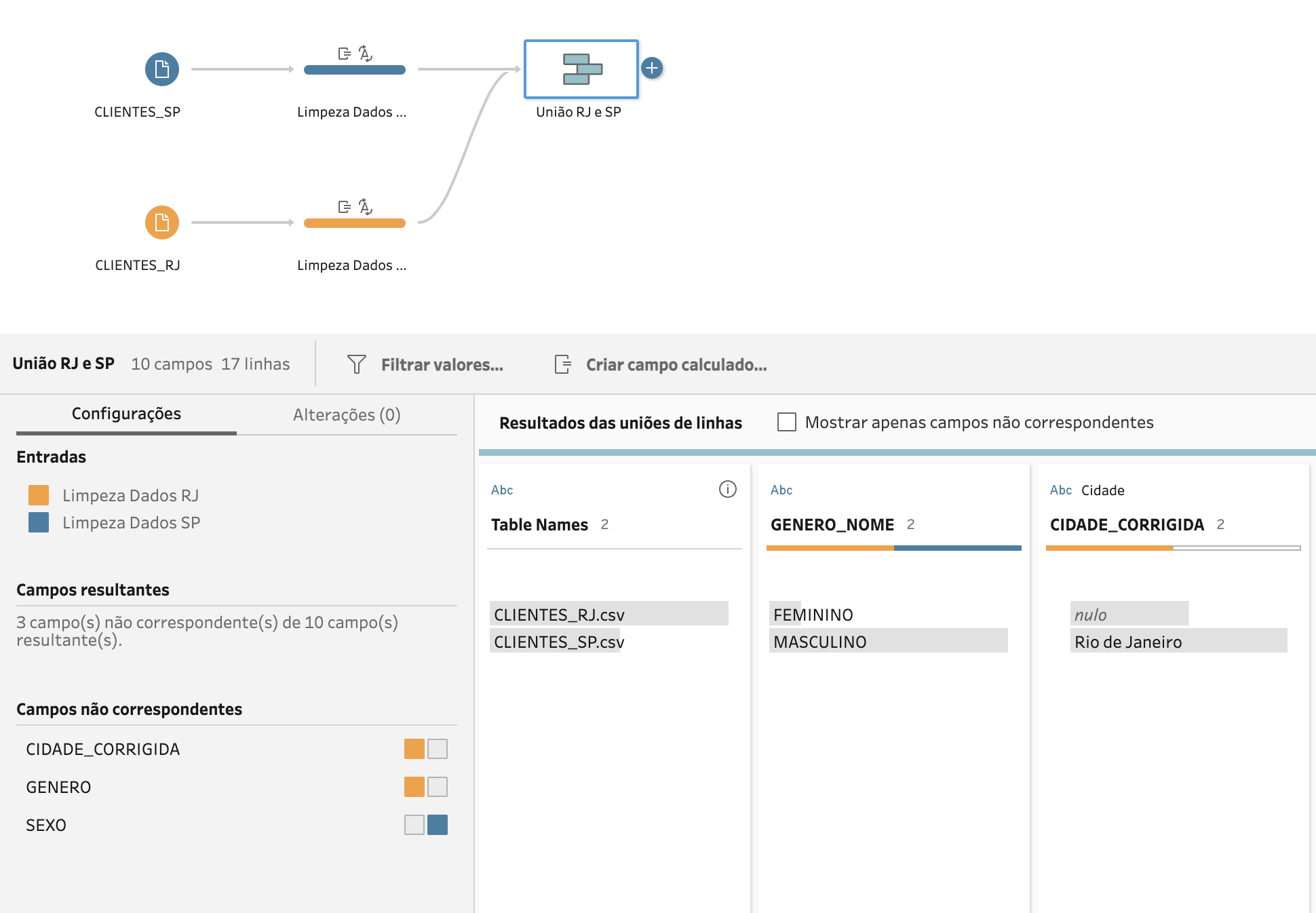Click Criar campo calculado
The image size is (1316, 913).
(x=676, y=364)
